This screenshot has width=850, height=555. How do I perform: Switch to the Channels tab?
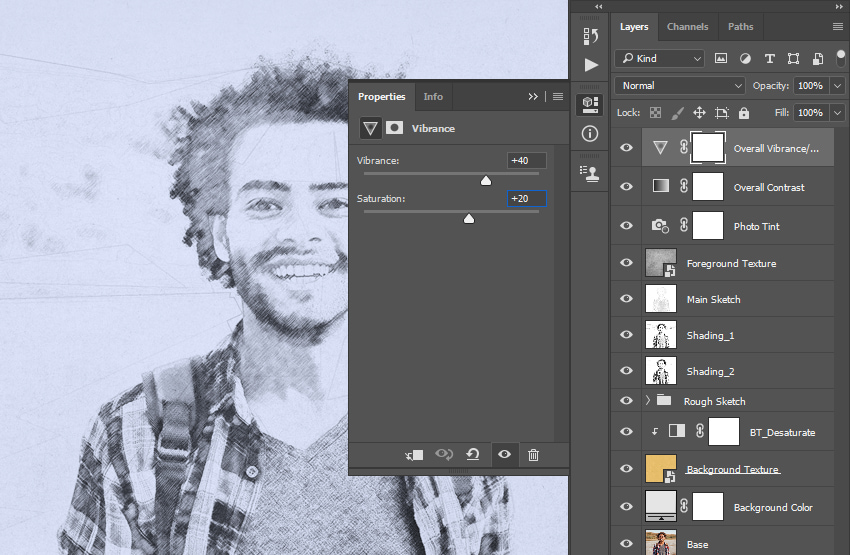coord(687,27)
